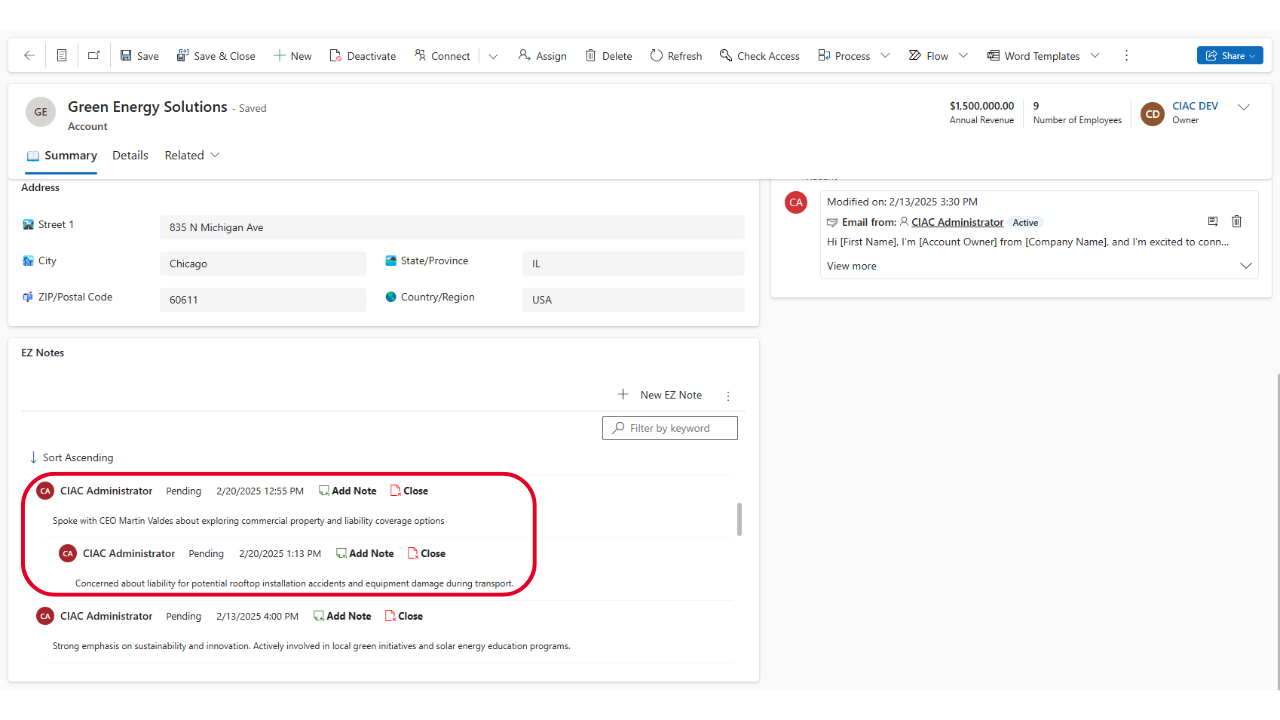
Task: Click the EZ Notes vertical scrollbar
Action: tap(740, 519)
